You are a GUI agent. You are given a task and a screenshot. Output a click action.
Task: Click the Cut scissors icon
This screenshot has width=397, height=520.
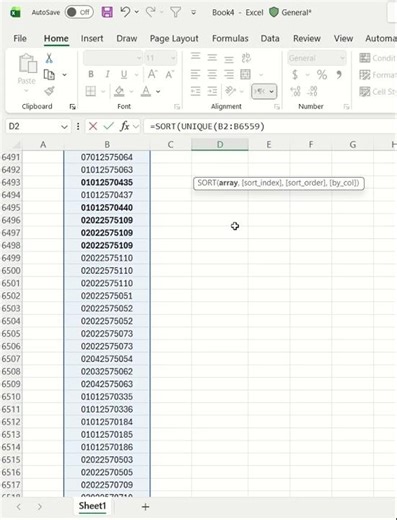coord(49,58)
